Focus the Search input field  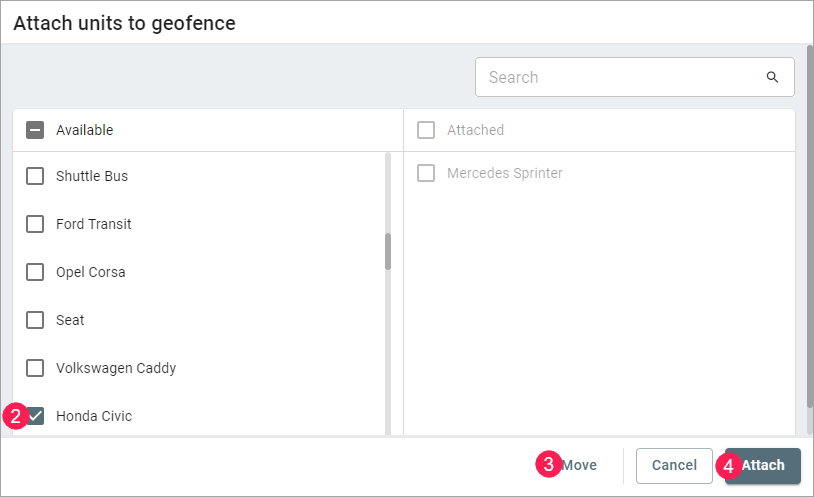[620, 77]
